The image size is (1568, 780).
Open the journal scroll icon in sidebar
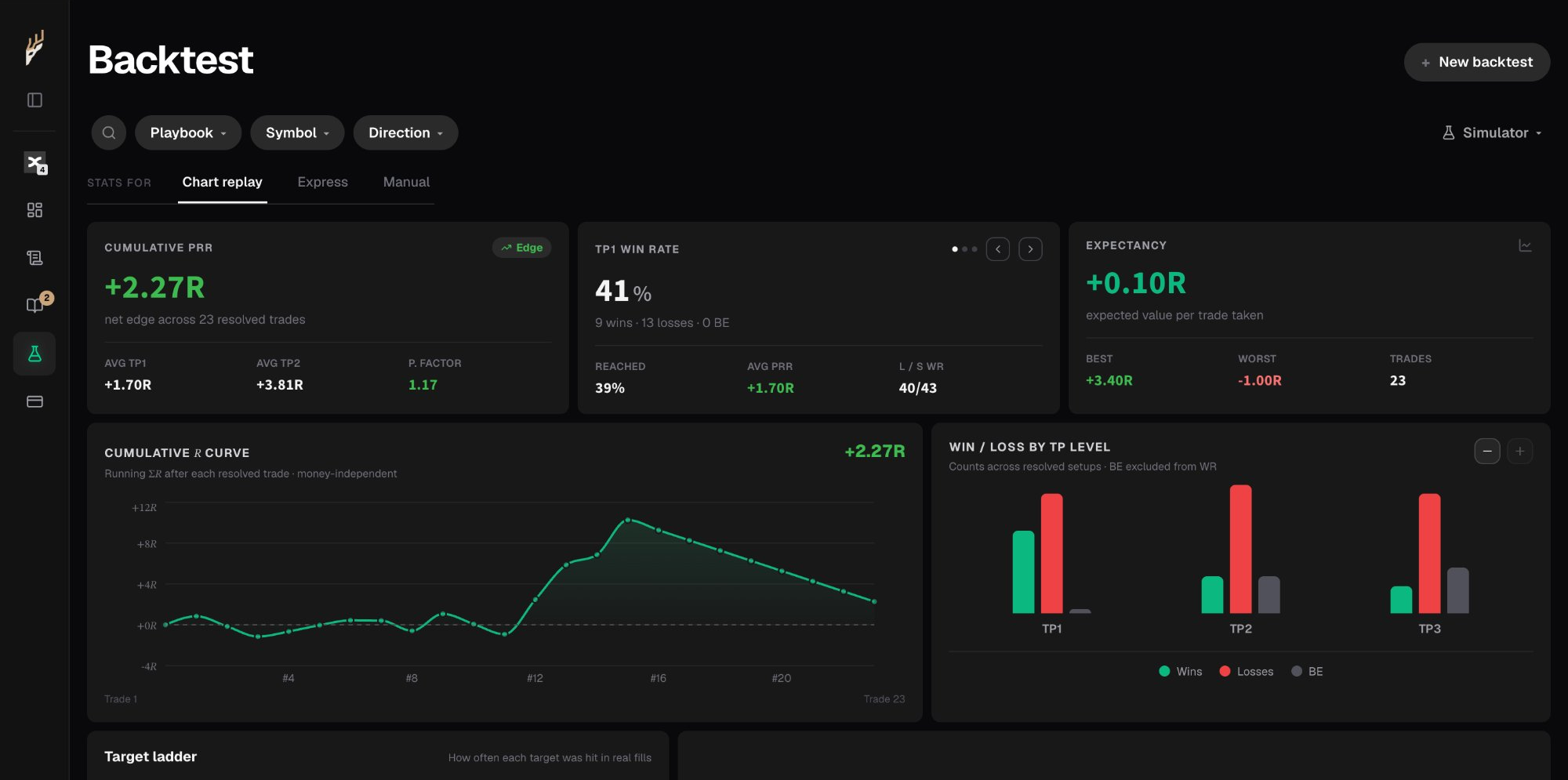point(34,258)
